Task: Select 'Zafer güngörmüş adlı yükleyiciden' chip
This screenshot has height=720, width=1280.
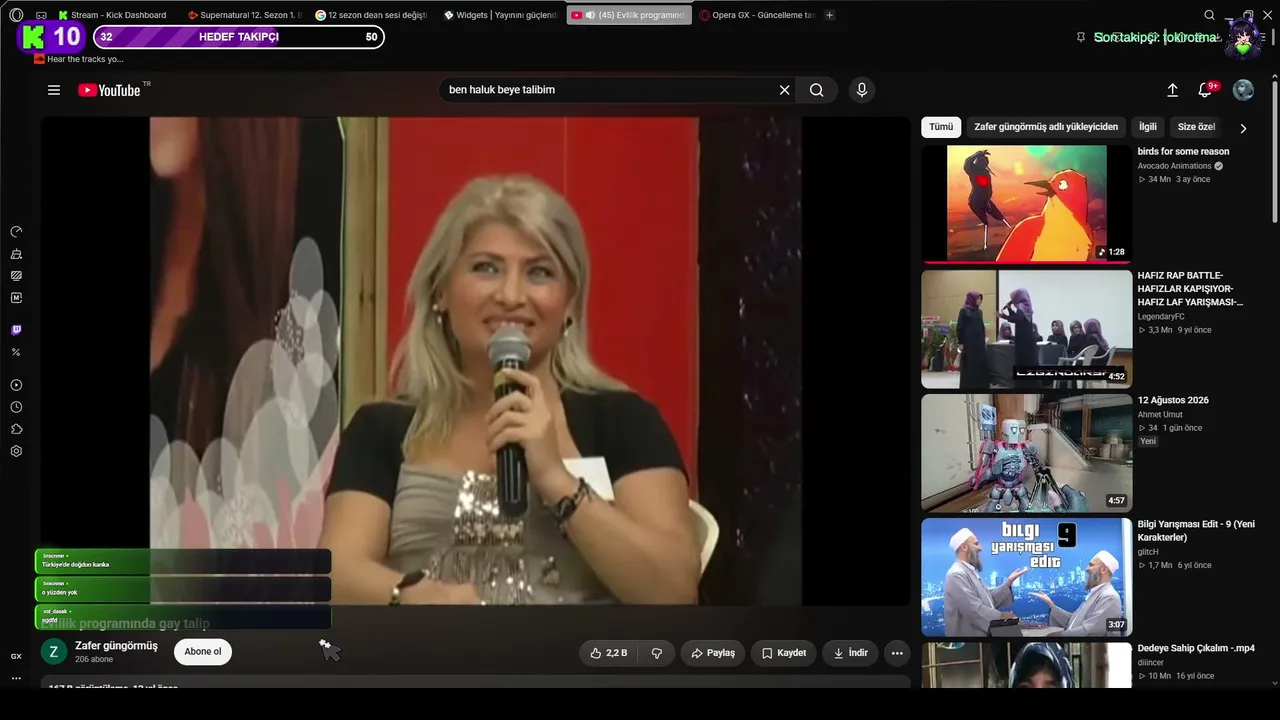Action: [1046, 127]
